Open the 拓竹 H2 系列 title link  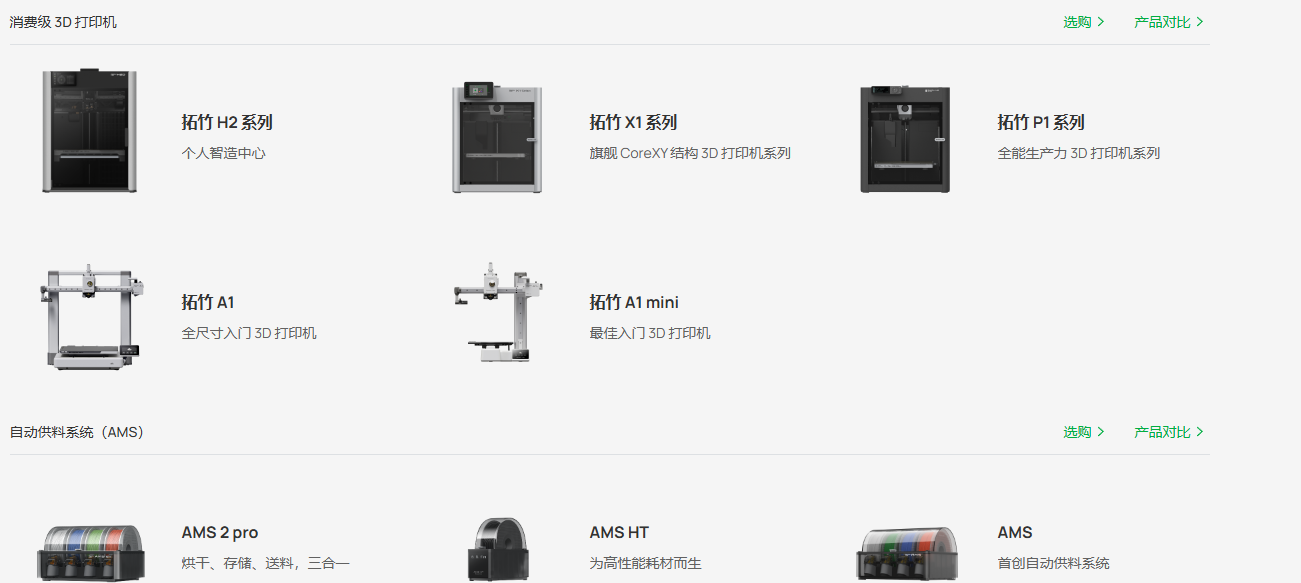point(227,122)
